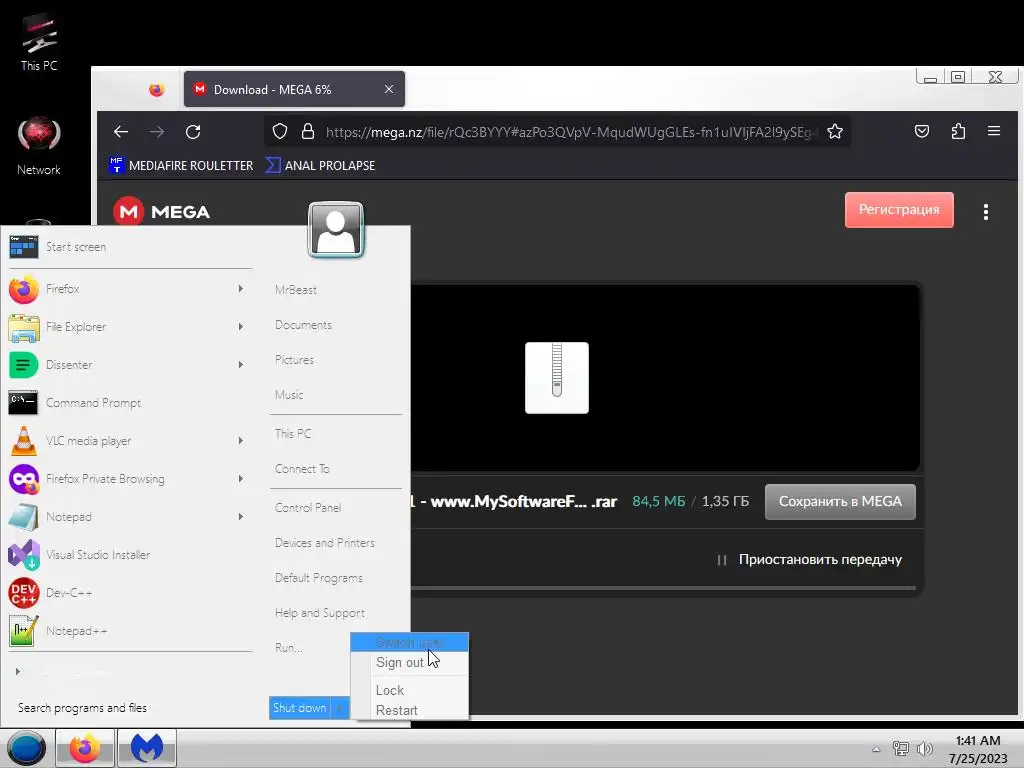The width and height of the screenshot is (1024, 768).
Task: Expand All Programs arrow
Action: (18, 671)
